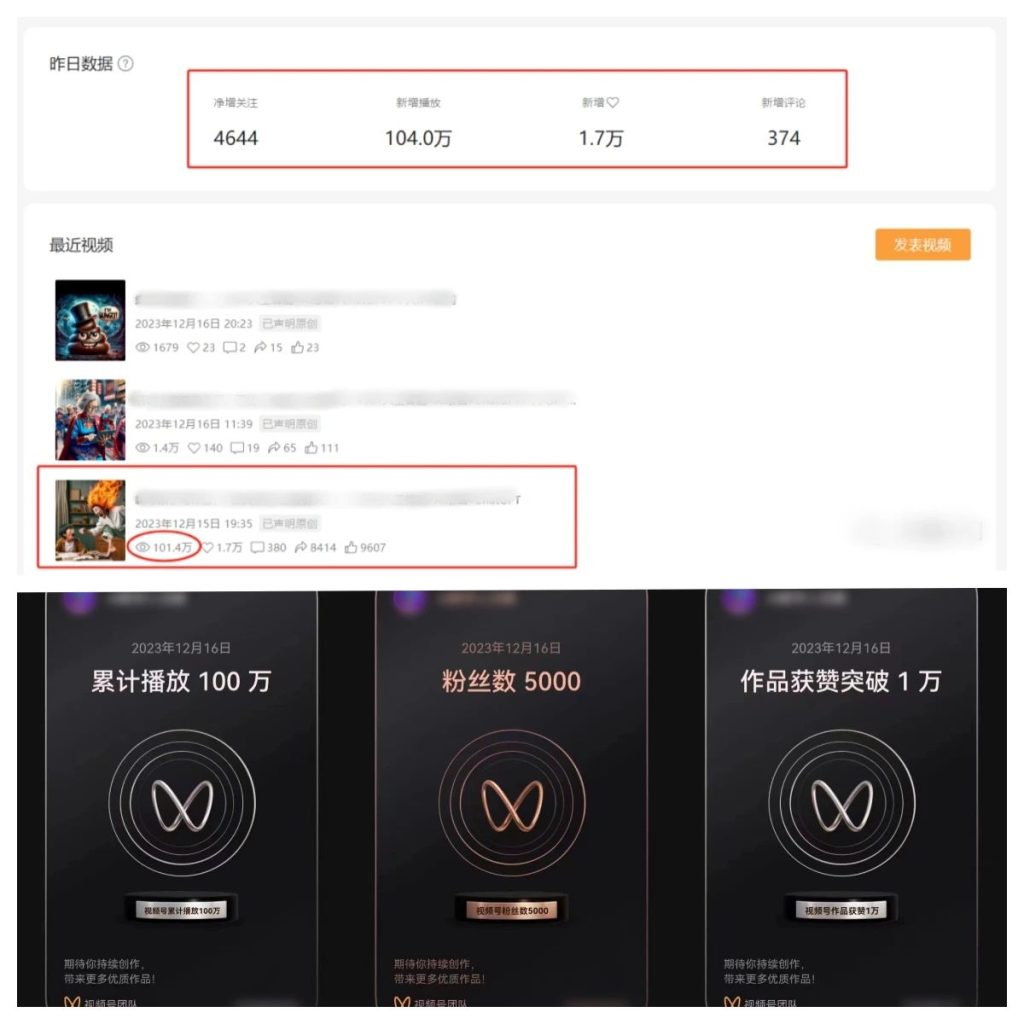Screen dimensions: 1024x1024
Task: Click the heart icon with 1.7万 likes
Action: point(207,547)
